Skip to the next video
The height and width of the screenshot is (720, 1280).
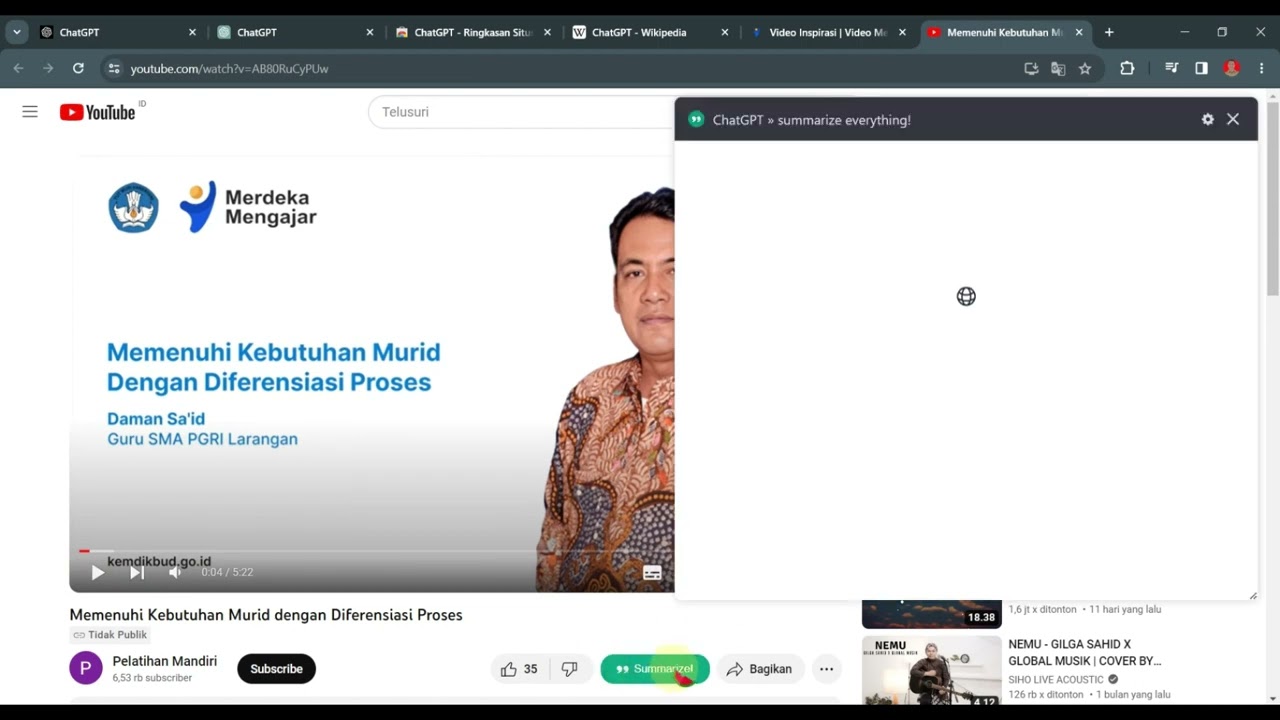coord(137,572)
